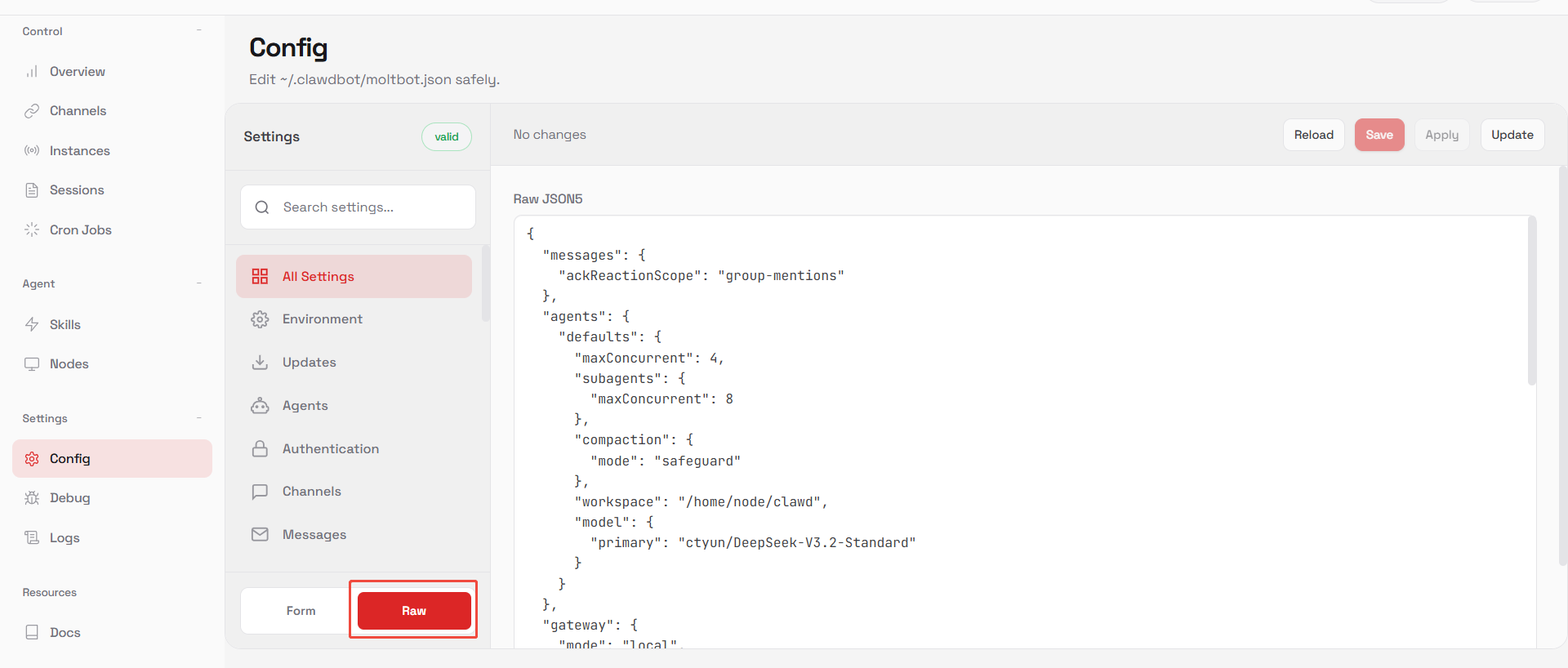
Task: Collapse the Control sidebar section
Action: 198,31
